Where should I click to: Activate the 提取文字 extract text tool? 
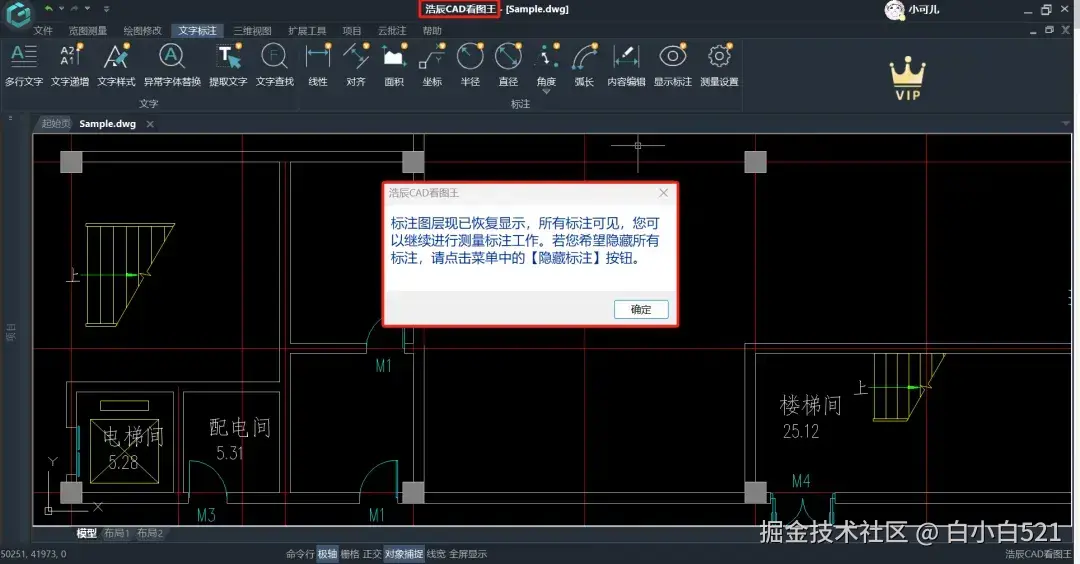228,65
